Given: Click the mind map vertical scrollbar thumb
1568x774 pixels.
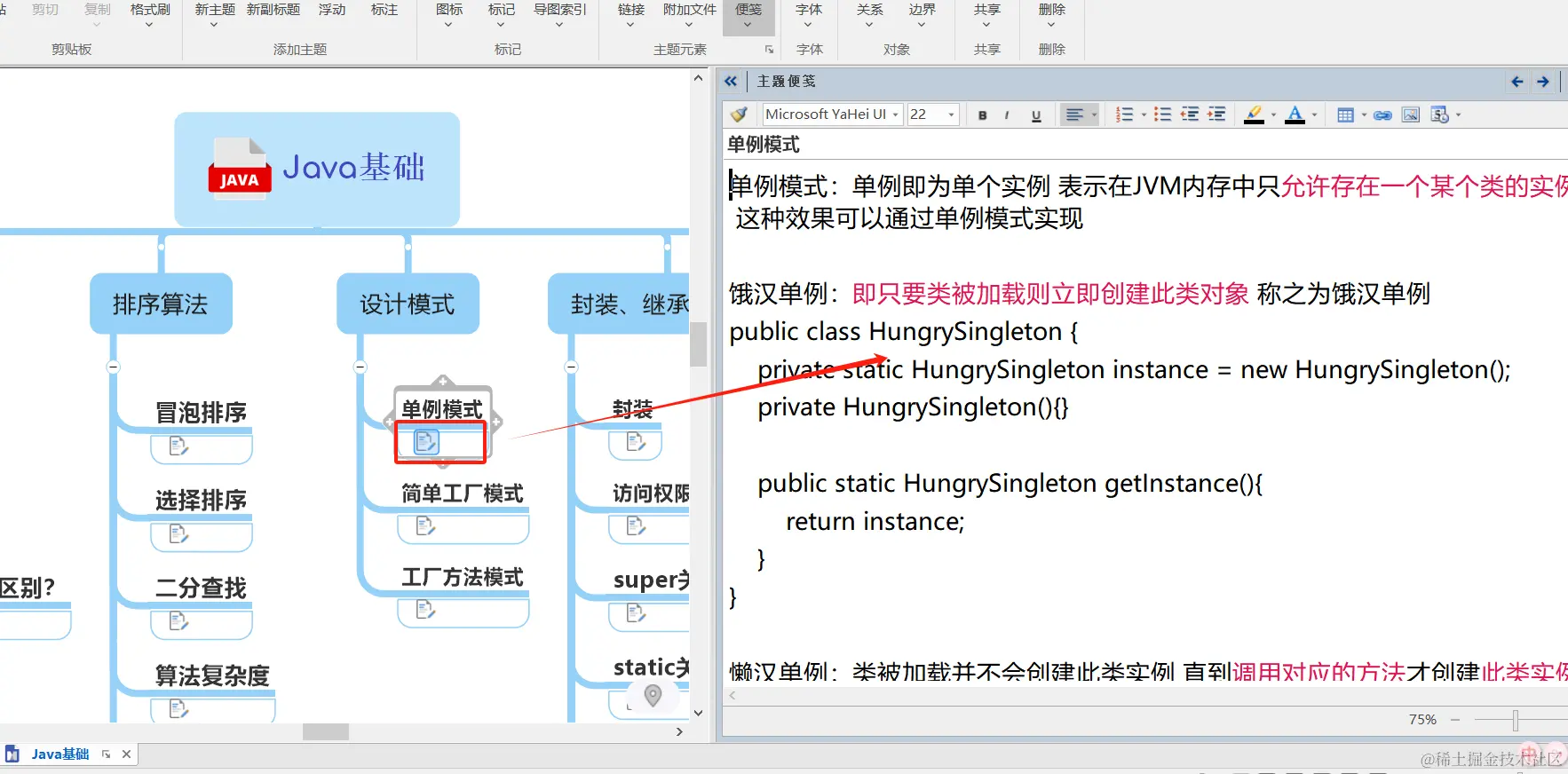Looking at the screenshot, I should (698, 344).
